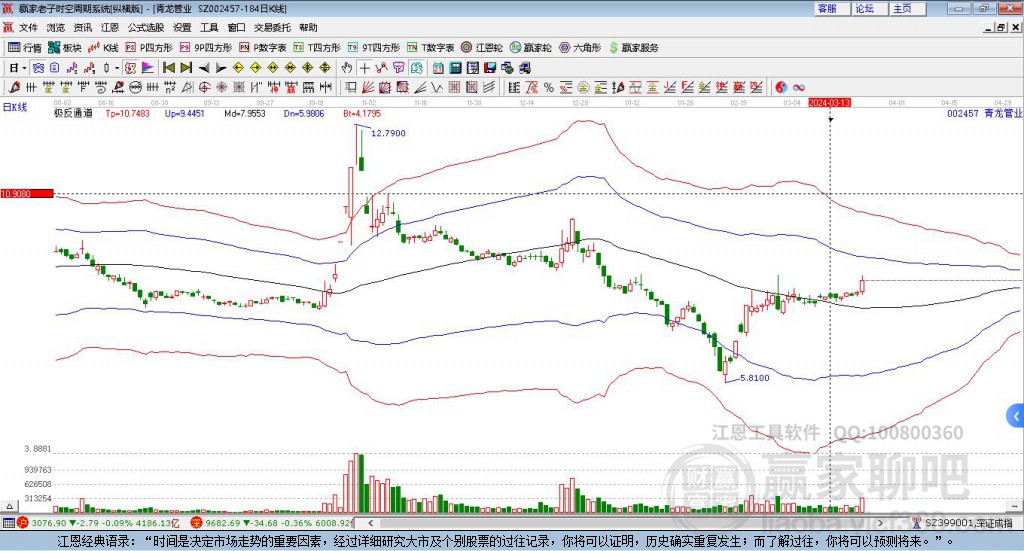Viewport: 1024px width, 551px height.
Task: Open the 赢家轮 wheel tool
Action: (530, 48)
